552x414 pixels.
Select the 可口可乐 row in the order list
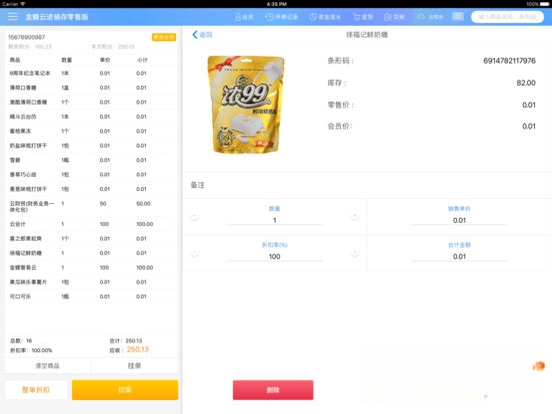click(91, 296)
